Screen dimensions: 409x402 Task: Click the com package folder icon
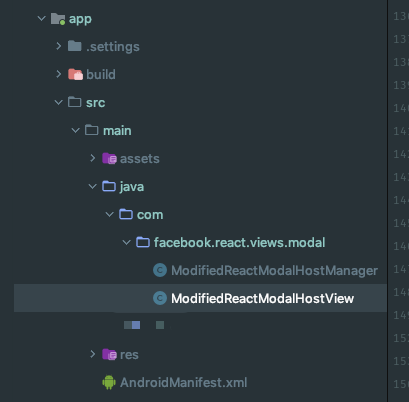126,214
